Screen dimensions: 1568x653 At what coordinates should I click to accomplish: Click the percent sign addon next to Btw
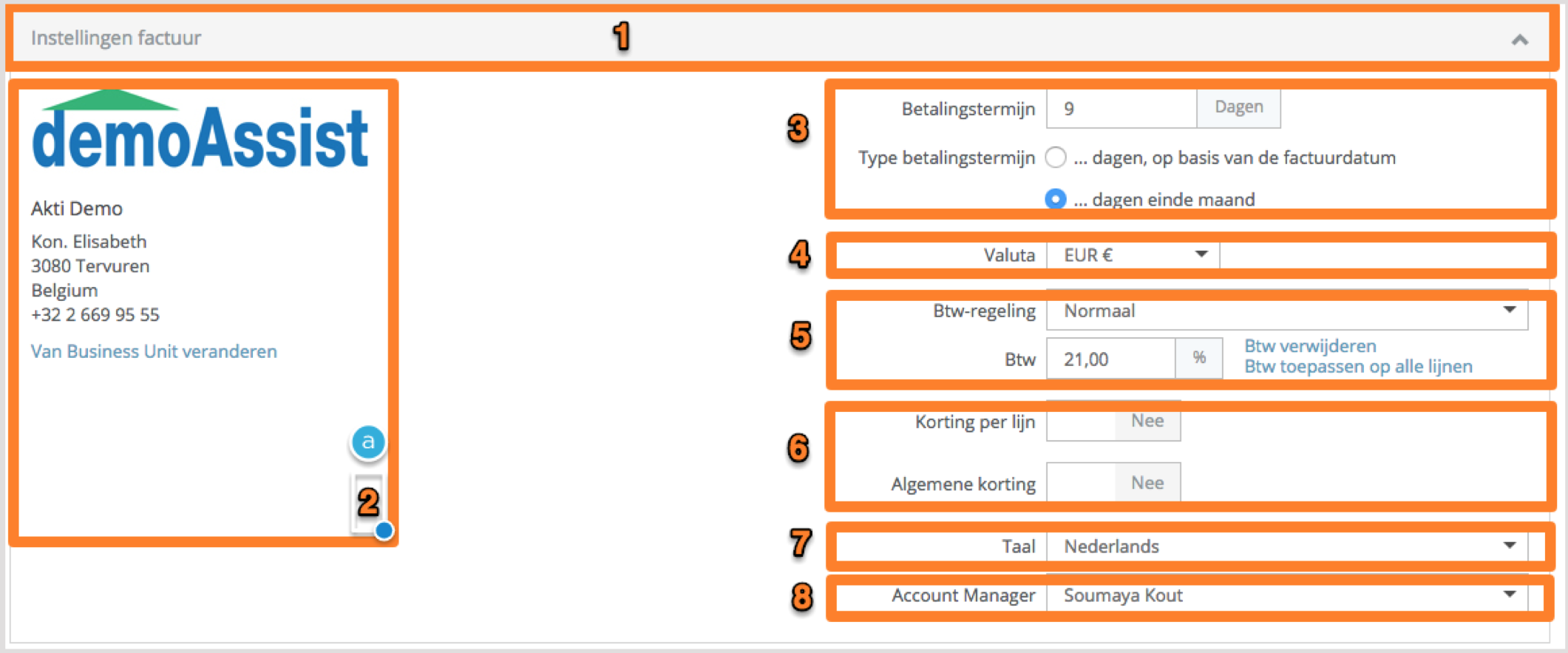1199,359
